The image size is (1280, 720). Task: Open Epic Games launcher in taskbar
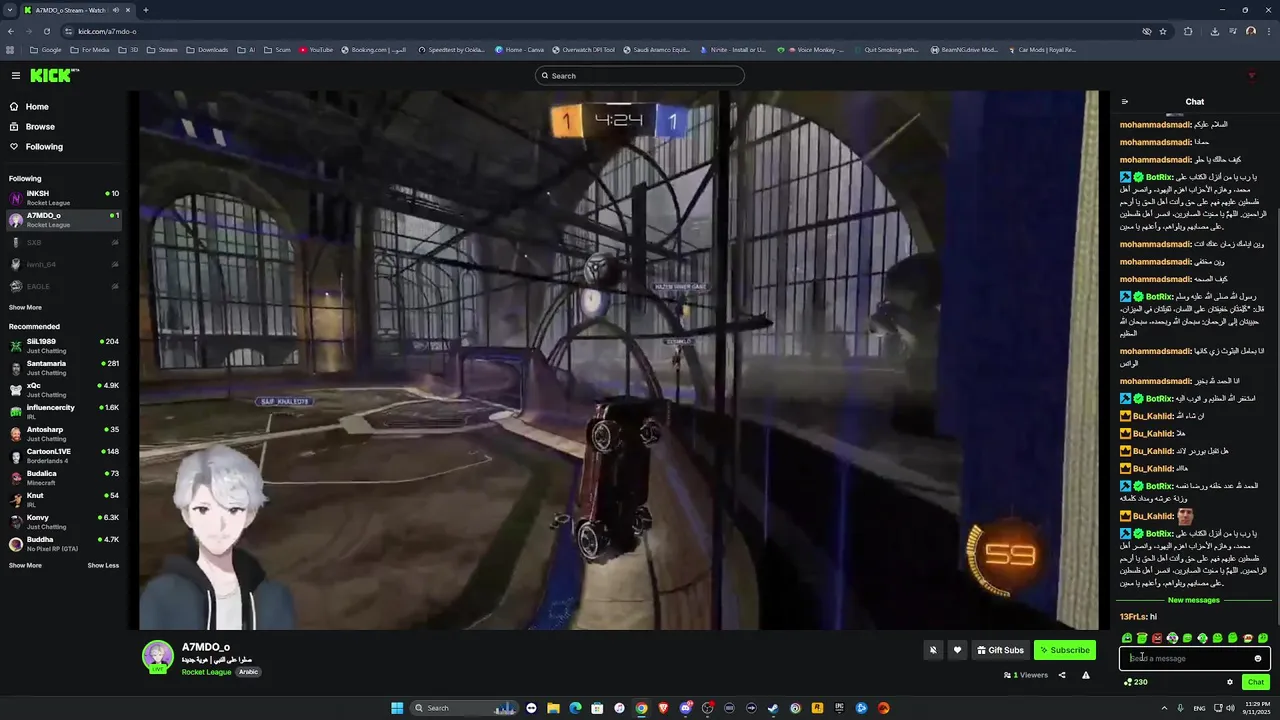tap(839, 708)
